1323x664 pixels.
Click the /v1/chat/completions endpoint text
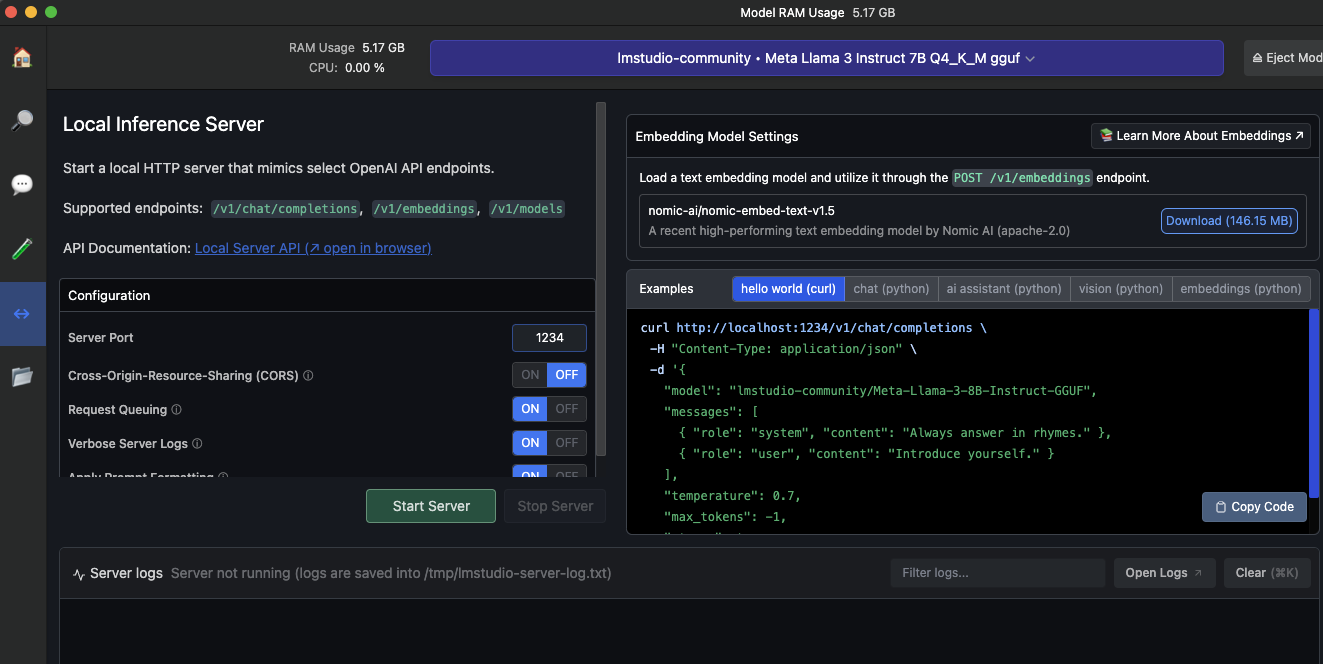tap(285, 209)
